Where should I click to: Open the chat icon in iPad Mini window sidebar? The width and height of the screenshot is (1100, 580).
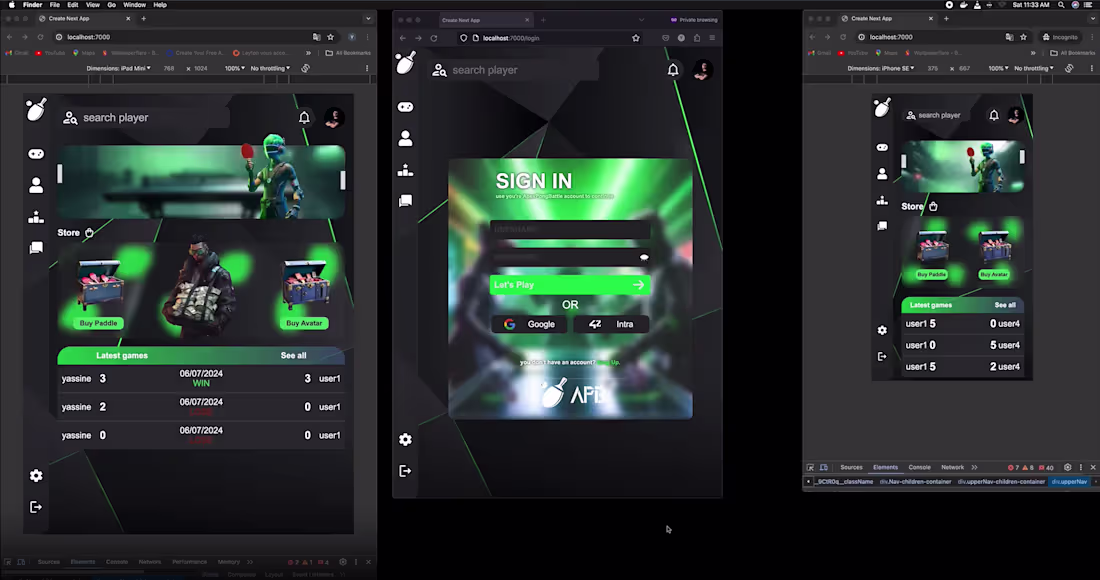click(36, 248)
